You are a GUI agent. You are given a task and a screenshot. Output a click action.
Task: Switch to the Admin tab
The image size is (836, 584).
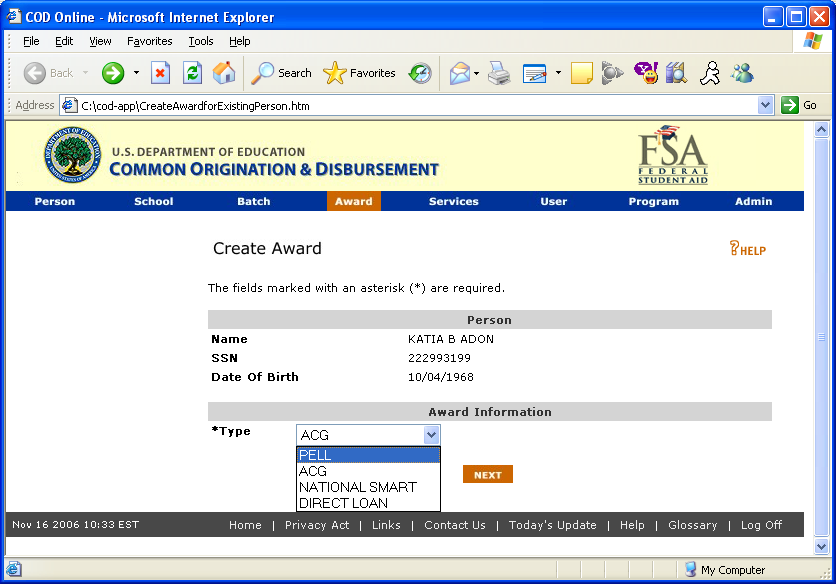point(753,201)
